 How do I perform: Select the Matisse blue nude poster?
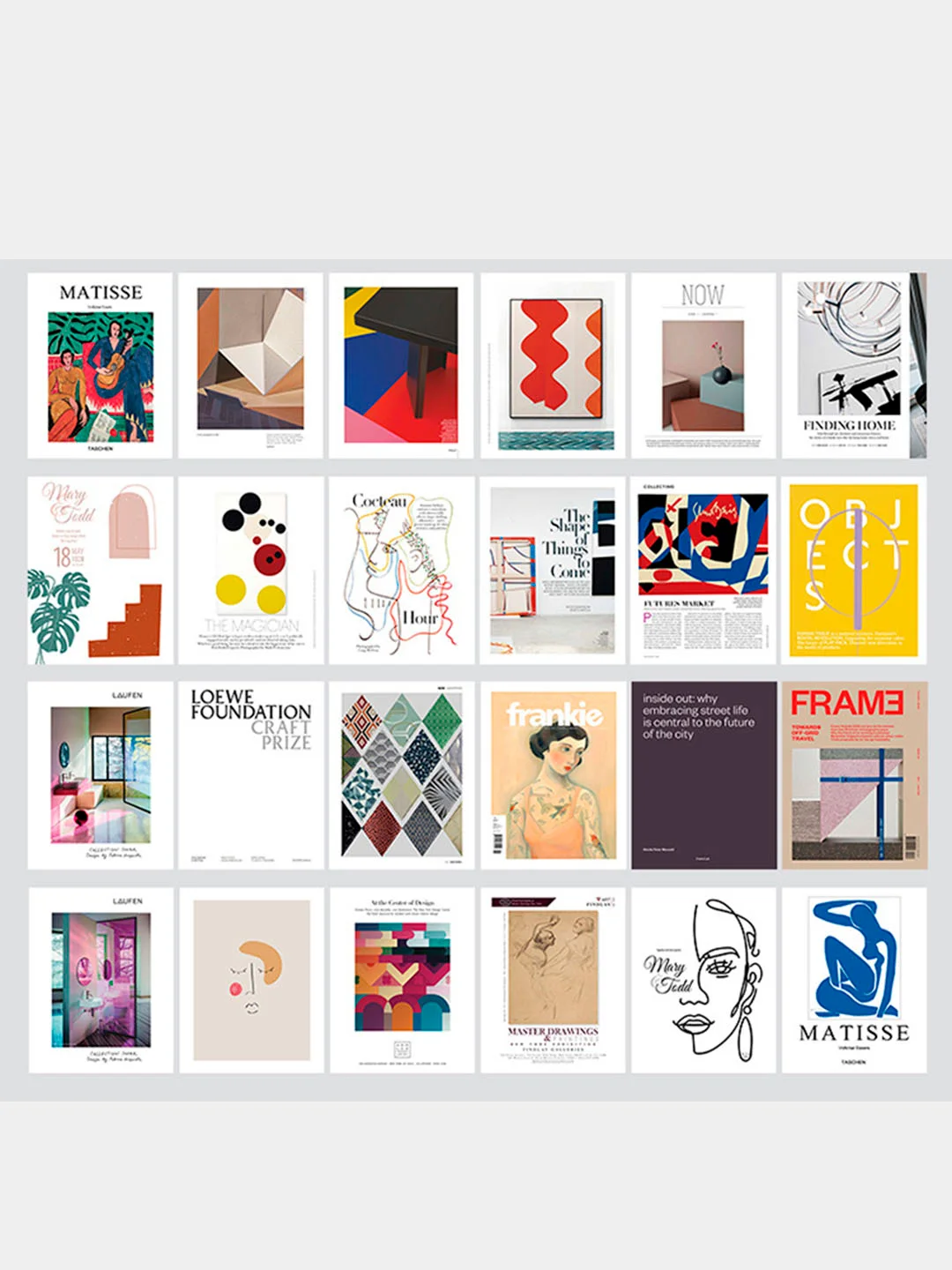point(854,980)
